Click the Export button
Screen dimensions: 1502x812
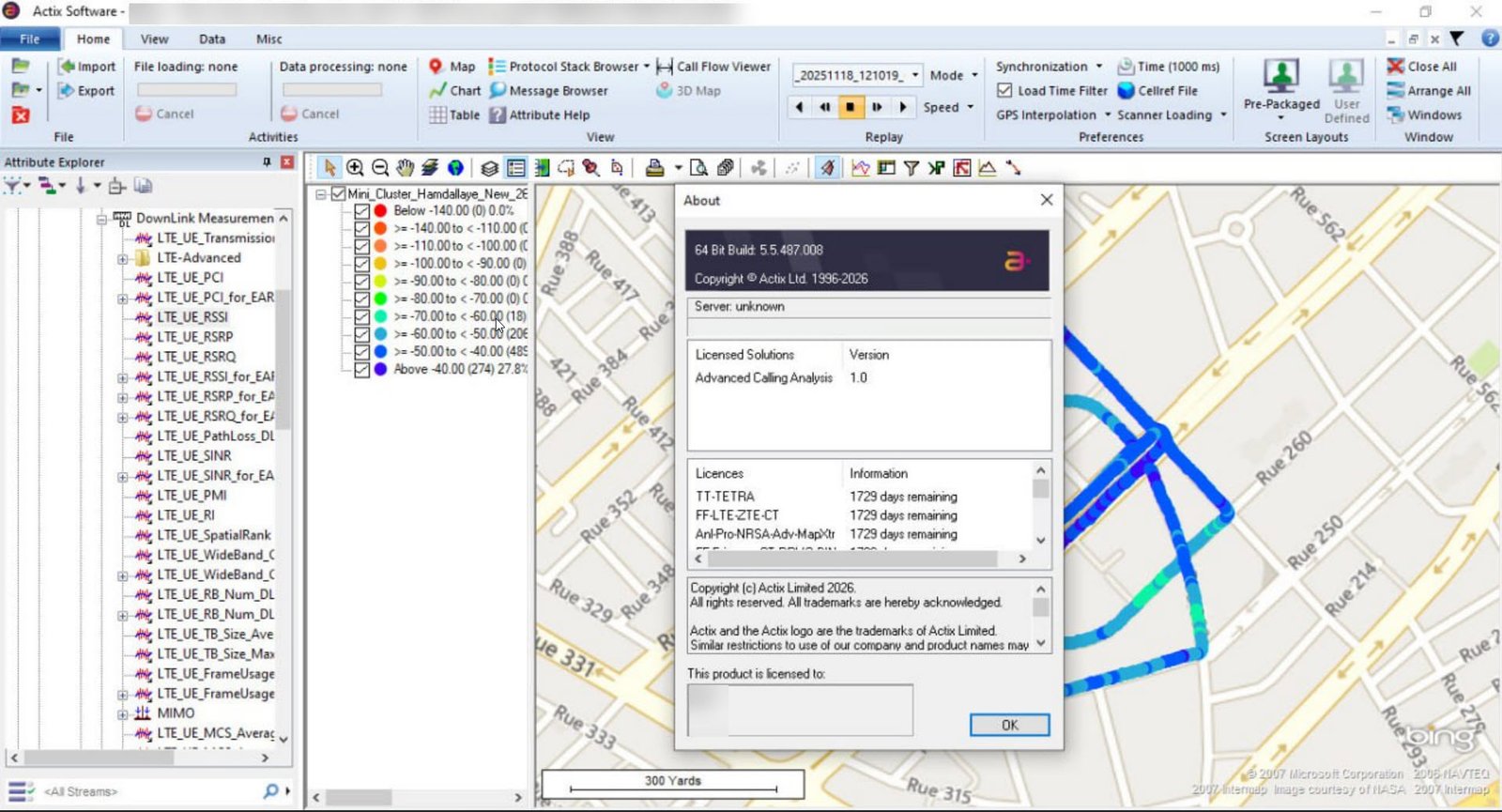[86, 91]
